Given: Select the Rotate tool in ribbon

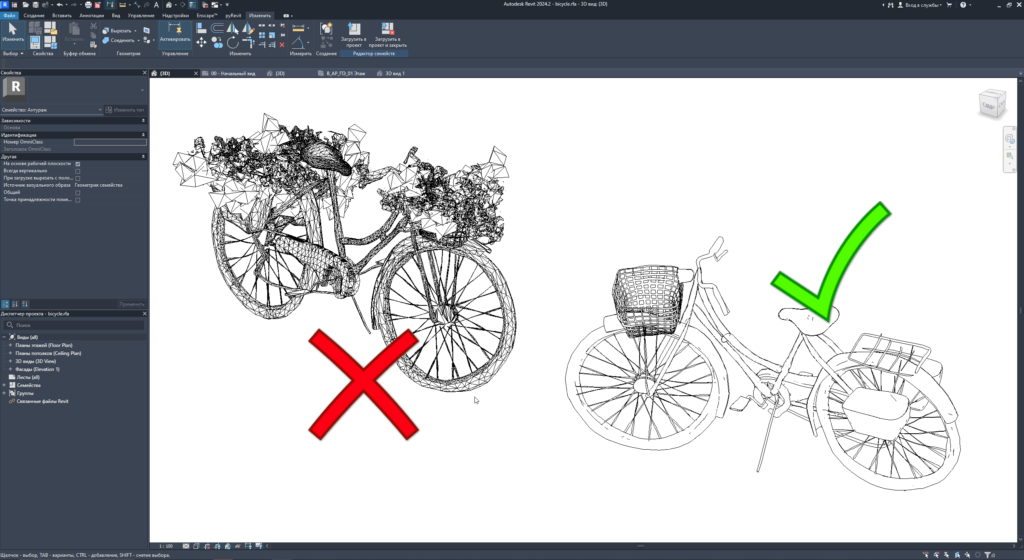Looking at the screenshot, I should [x=232, y=42].
